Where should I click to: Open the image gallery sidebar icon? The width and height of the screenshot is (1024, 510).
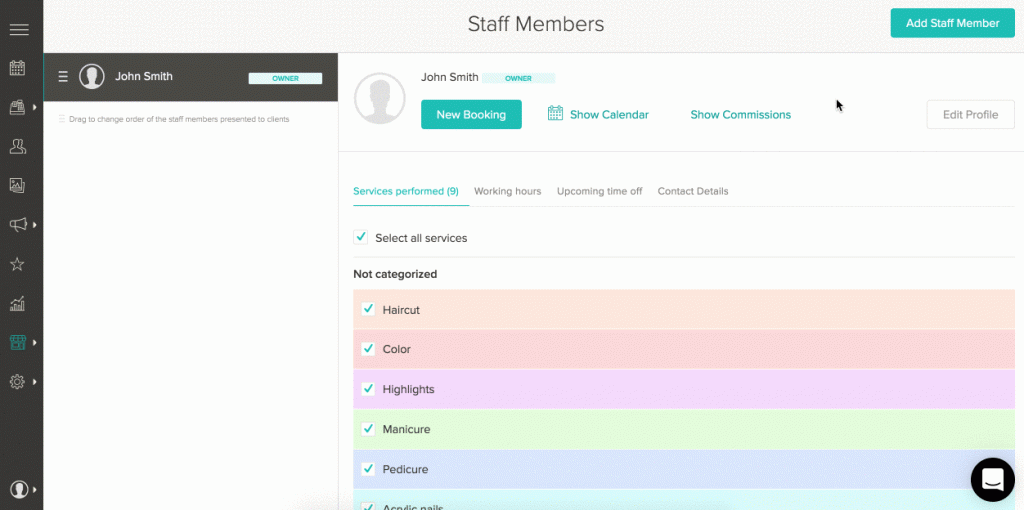pos(18,185)
